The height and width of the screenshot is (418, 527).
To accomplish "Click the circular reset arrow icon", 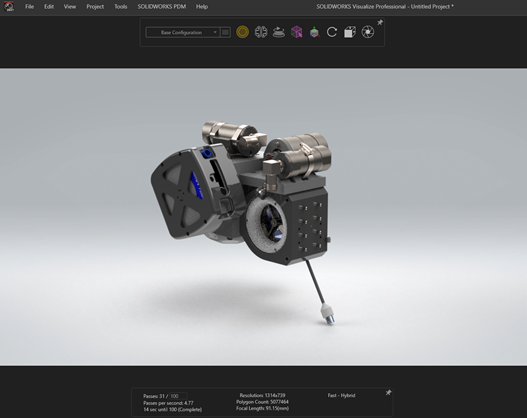I will 332,32.
